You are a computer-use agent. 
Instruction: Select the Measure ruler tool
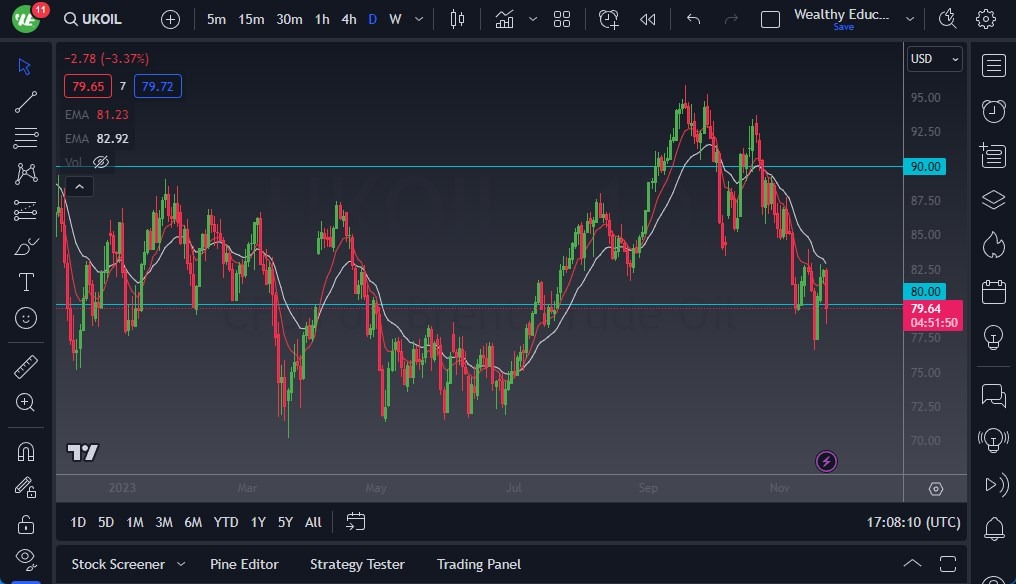25,367
